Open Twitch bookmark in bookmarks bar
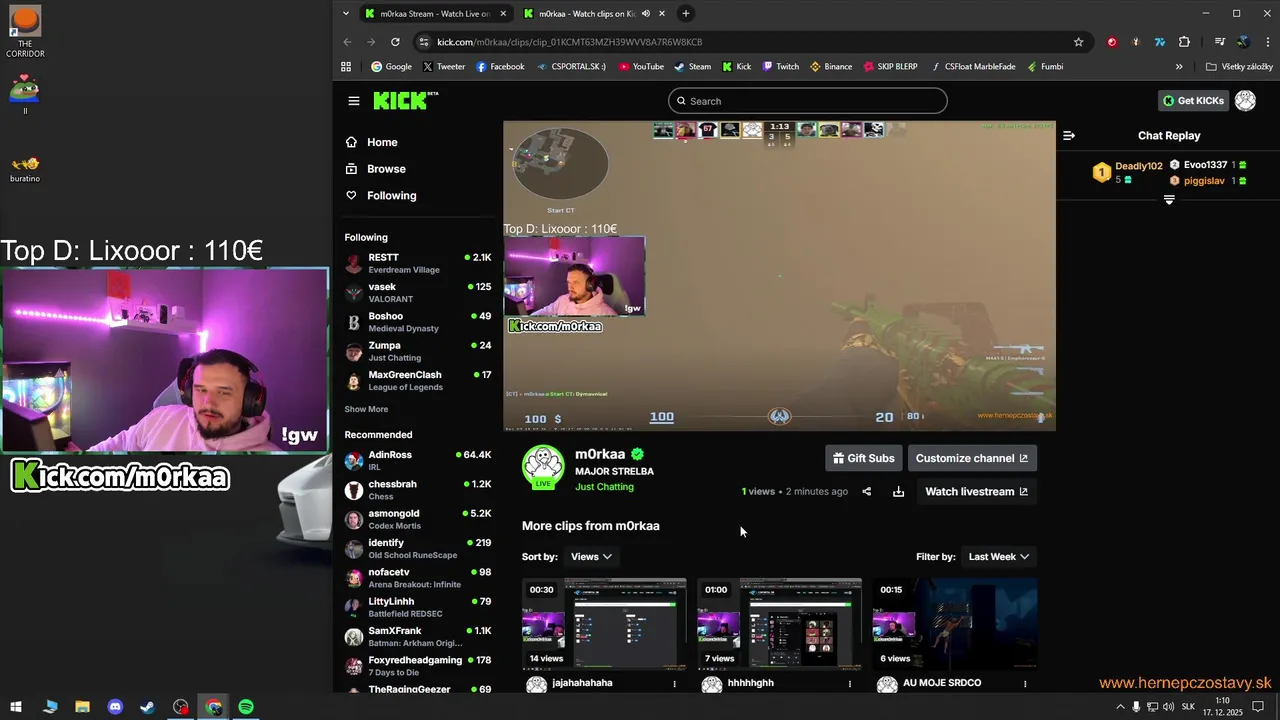 click(780, 67)
